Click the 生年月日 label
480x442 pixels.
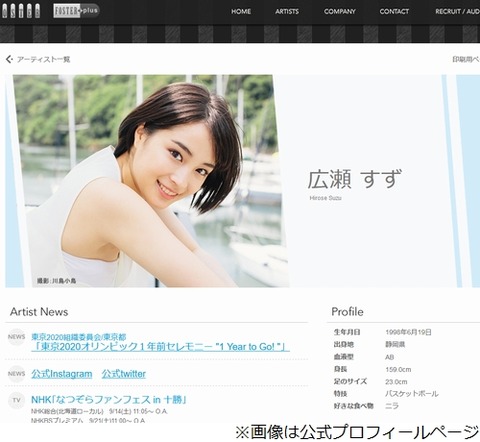[x=347, y=332]
